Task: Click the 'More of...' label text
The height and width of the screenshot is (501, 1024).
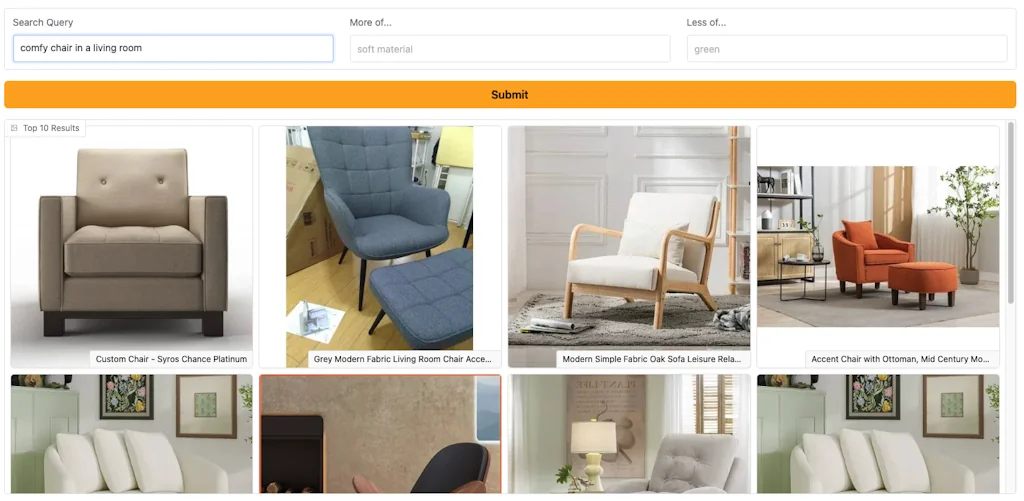Action: (x=370, y=22)
